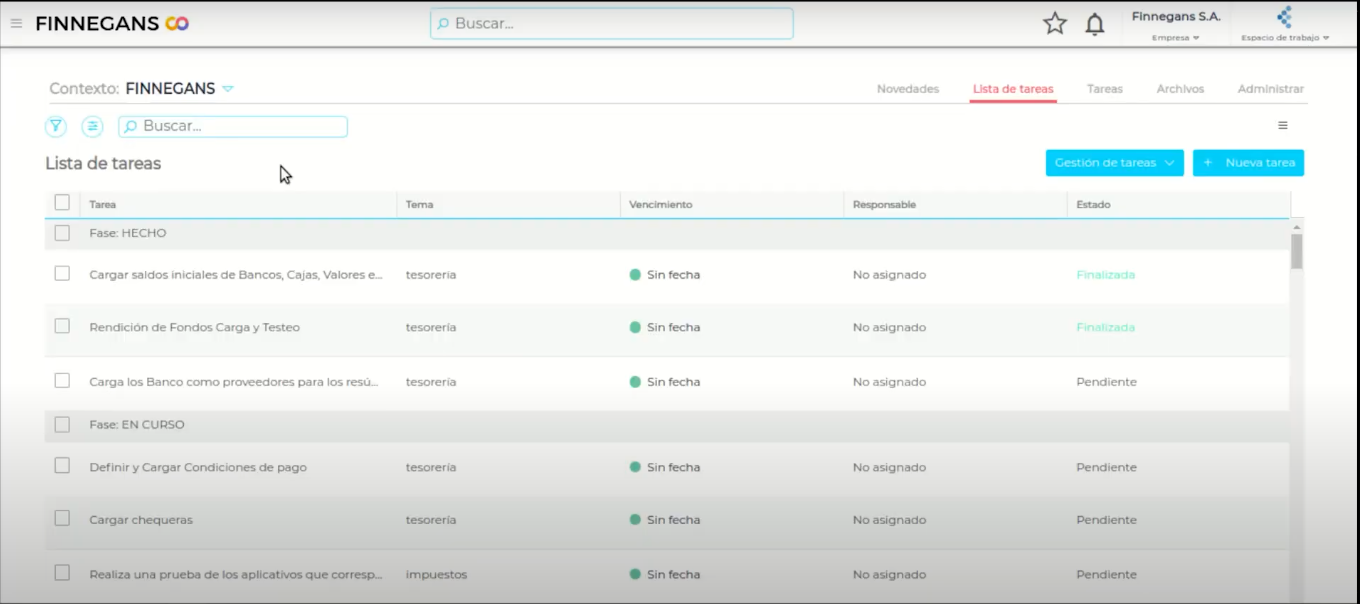Click the filter funnel icon

click(56, 126)
